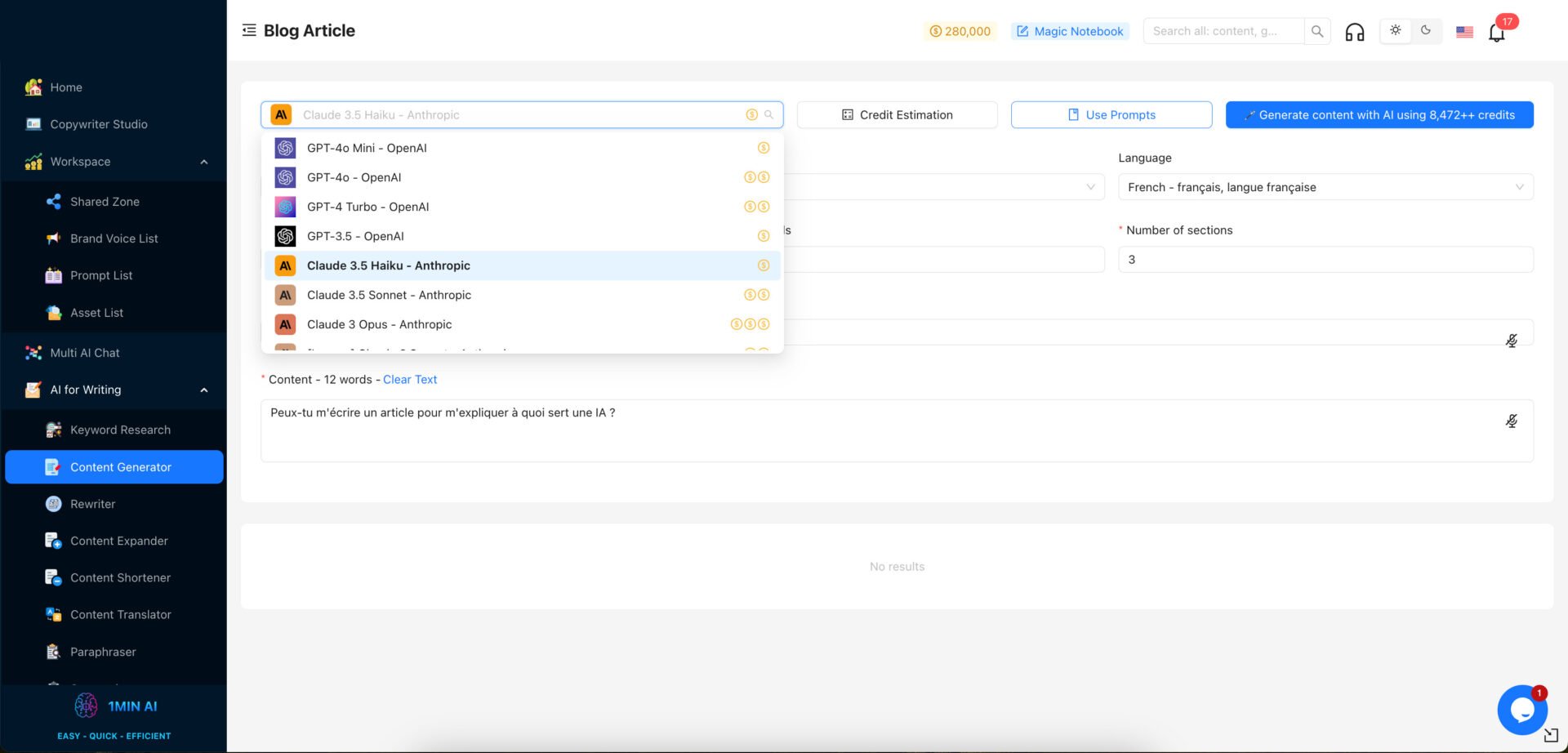
Task: Toggle the sidebar menu icon beside Blog Article
Action: click(x=249, y=30)
